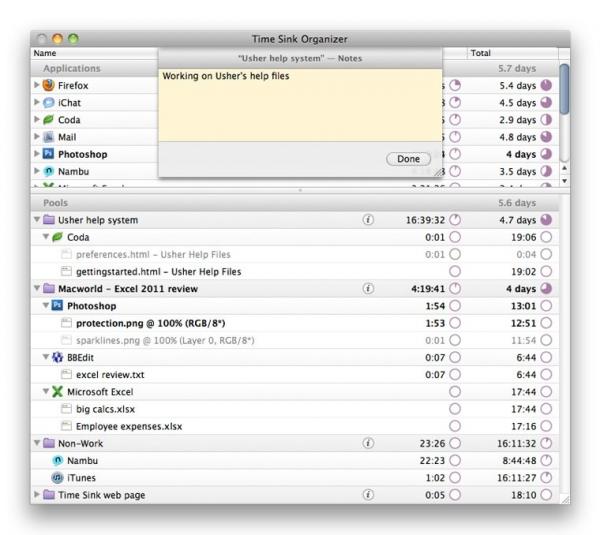
Task: Collapse the Macworld Excel 2011 review pool
Action: (x=37, y=288)
